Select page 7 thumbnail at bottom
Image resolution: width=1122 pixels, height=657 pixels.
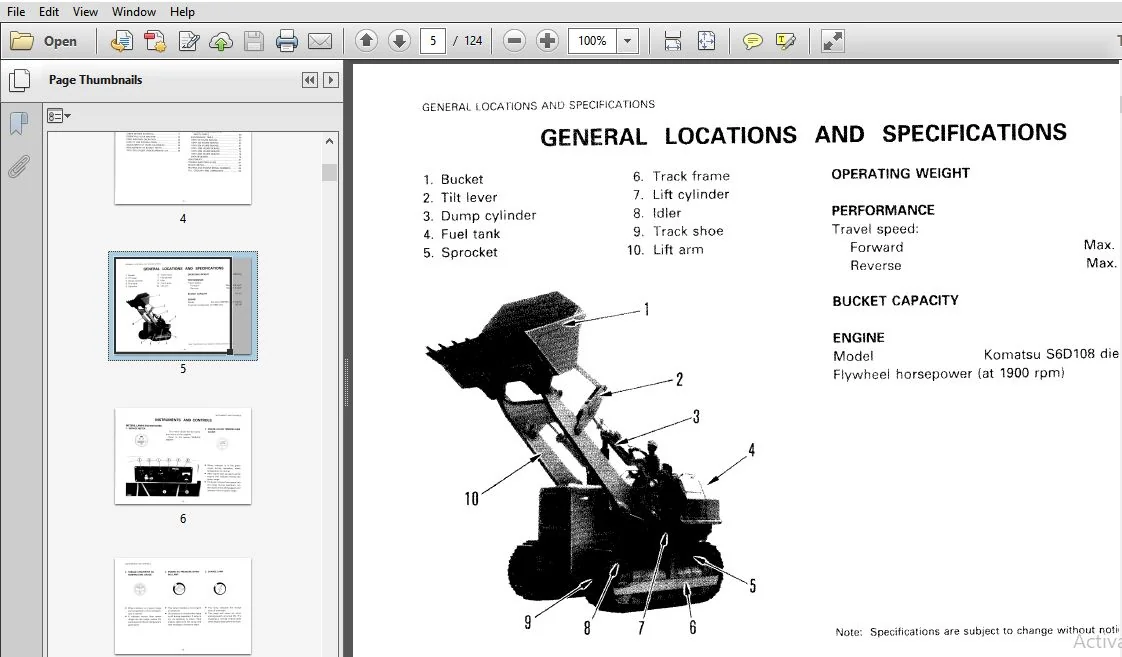click(183, 605)
